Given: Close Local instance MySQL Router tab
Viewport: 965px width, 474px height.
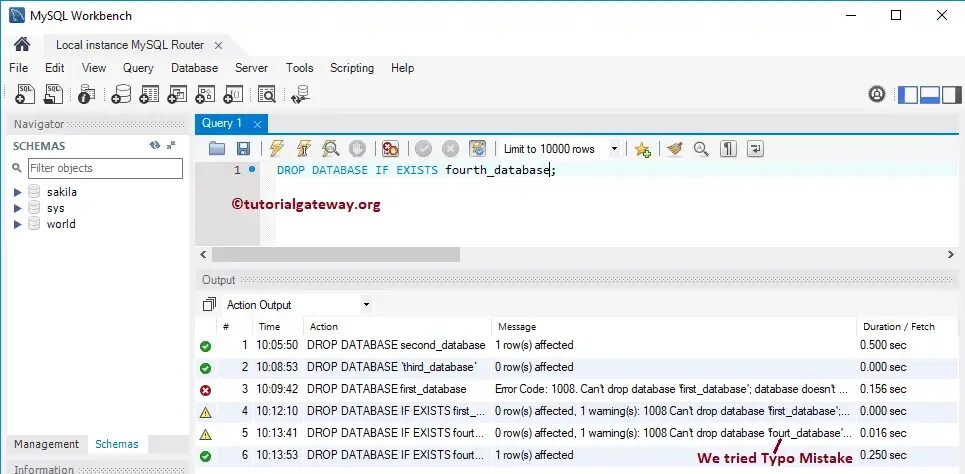Looking at the screenshot, I should pos(218,45).
